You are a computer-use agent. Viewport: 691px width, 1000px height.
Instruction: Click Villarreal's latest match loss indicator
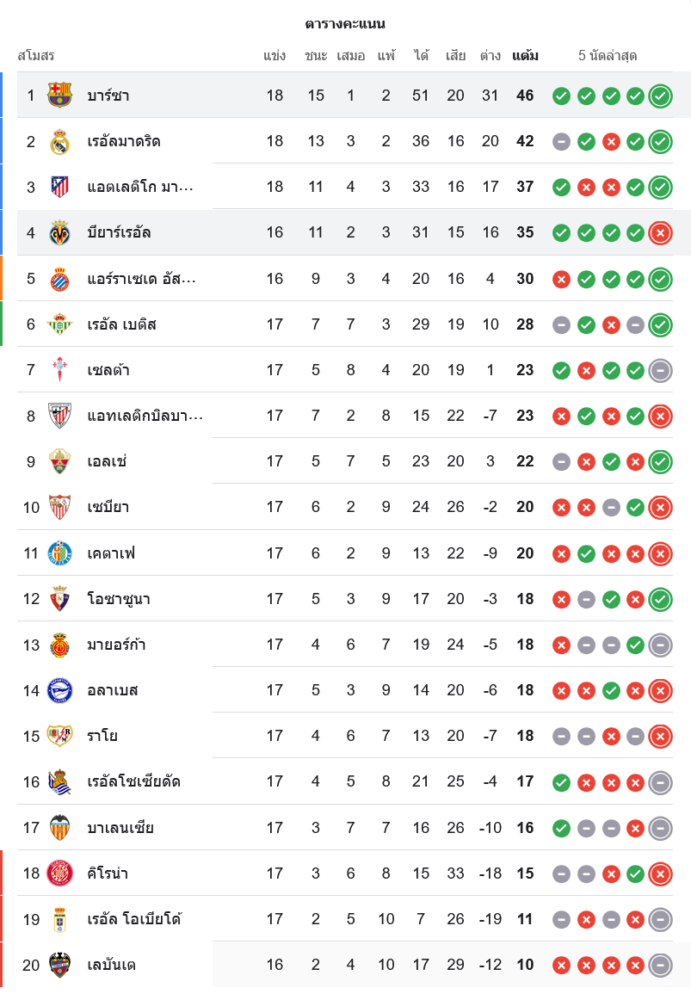(x=660, y=233)
